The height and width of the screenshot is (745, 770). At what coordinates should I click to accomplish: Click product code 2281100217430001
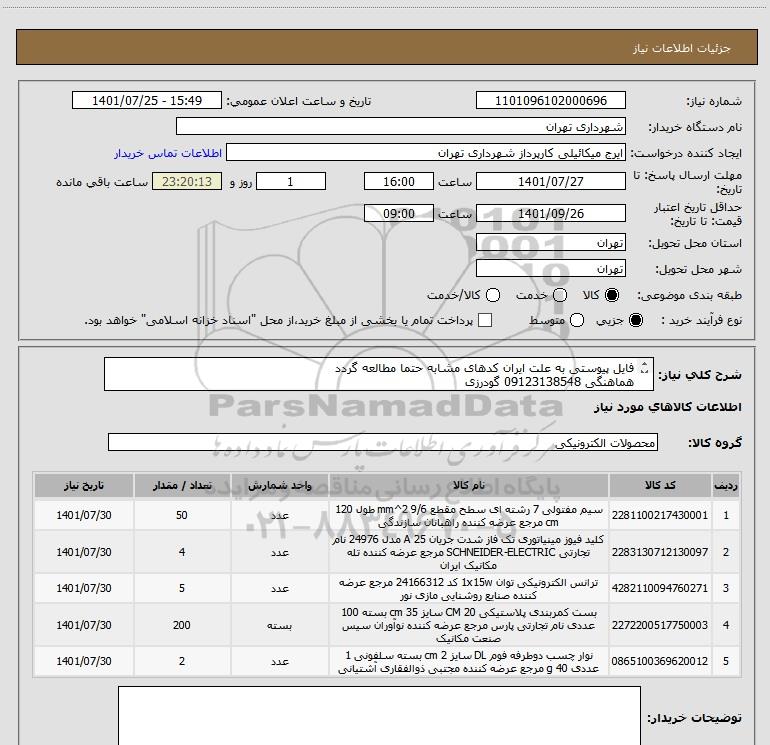[660, 515]
